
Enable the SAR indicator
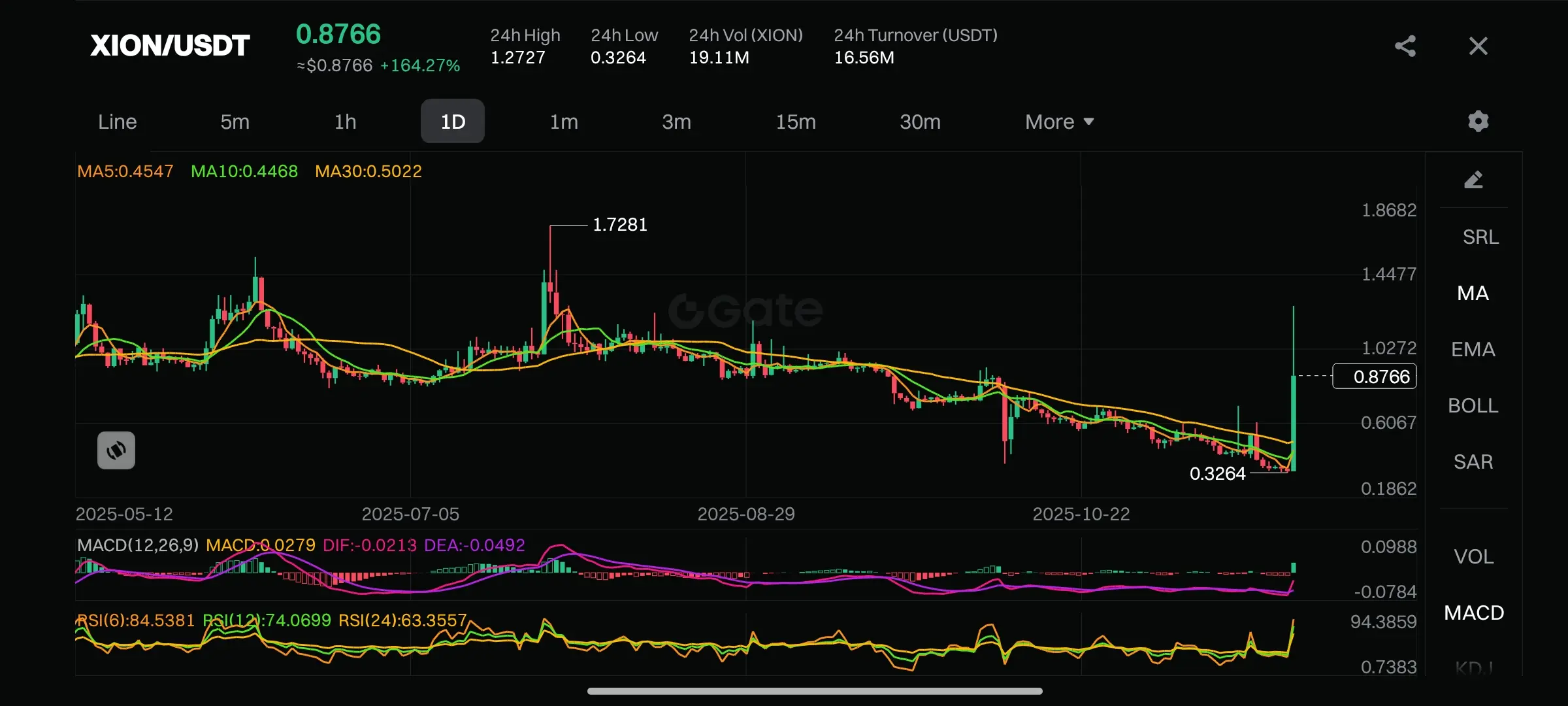1473,462
